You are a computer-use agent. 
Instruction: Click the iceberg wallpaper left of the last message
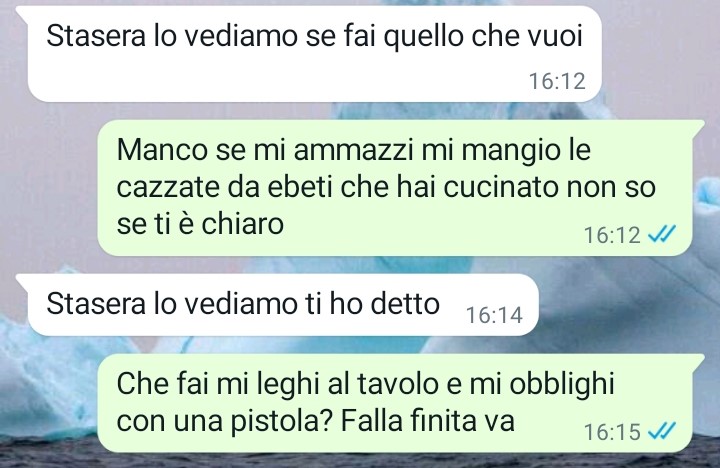(x=48, y=390)
